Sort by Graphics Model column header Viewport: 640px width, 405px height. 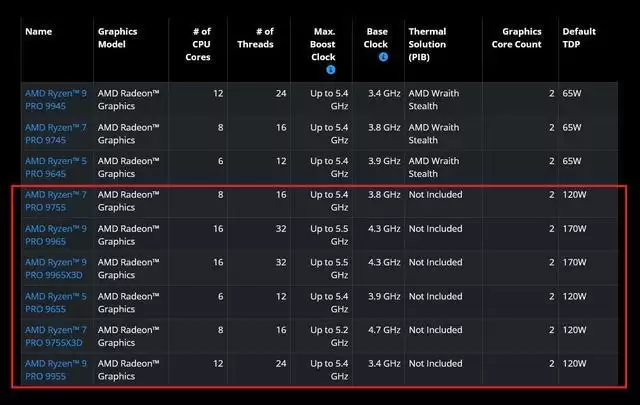pos(118,38)
